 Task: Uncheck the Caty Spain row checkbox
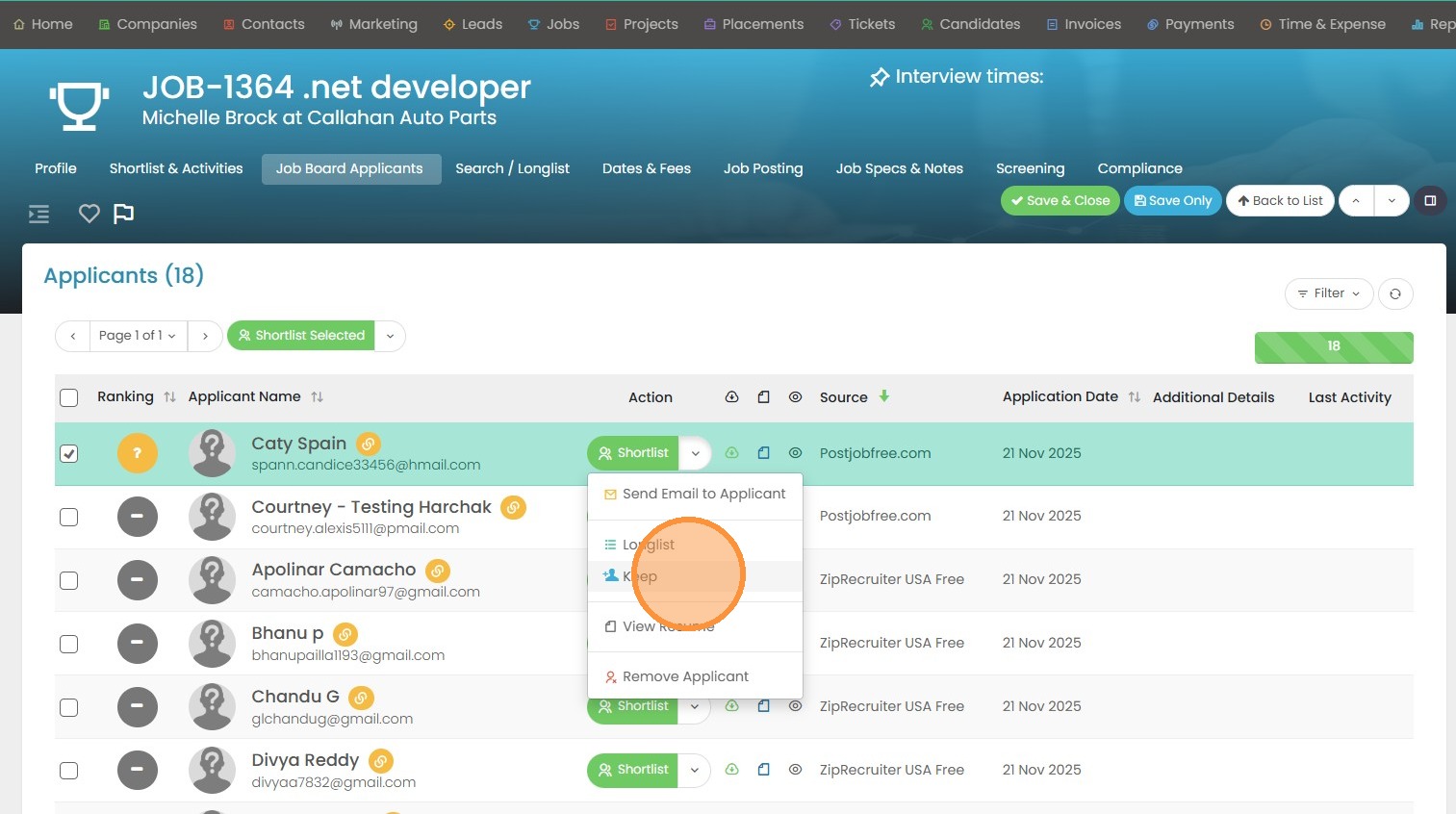[x=69, y=453]
